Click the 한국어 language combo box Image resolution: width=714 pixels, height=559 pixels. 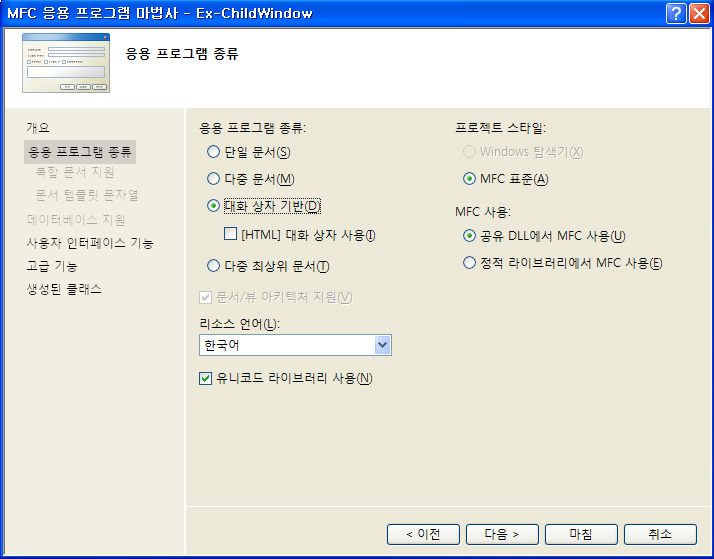295,345
